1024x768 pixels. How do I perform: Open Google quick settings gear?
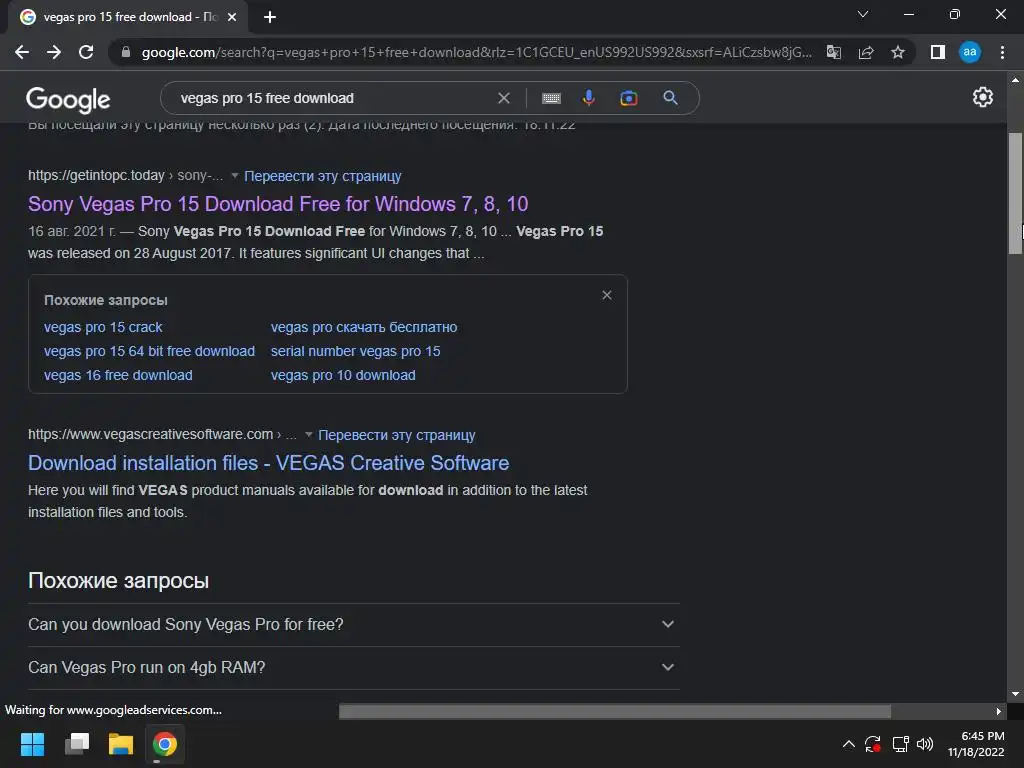983,97
